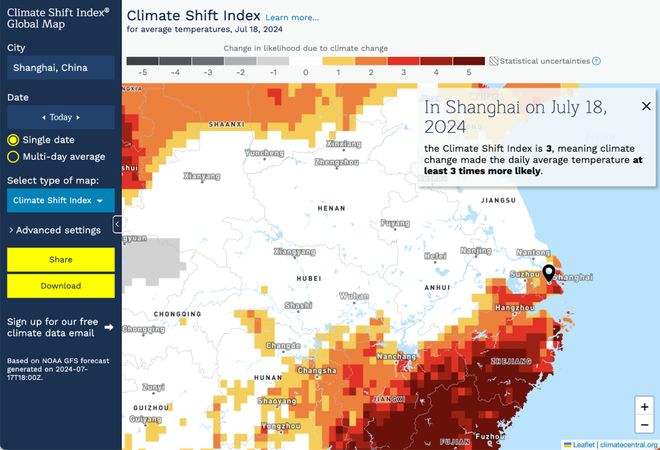Viewport: 660px width, 450px height.
Task: Open statistical uncertainties help question icon
Action: pyautogui.click(x=596, y=61)
